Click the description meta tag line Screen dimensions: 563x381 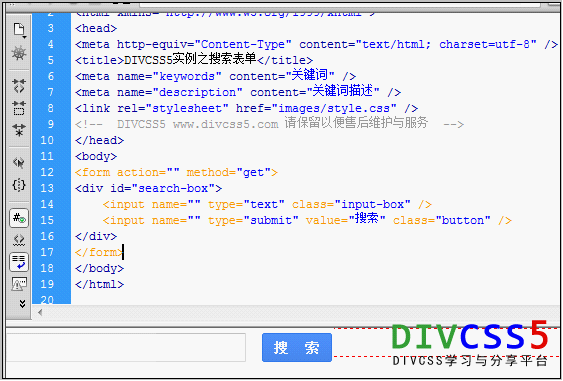click(238, 92)
